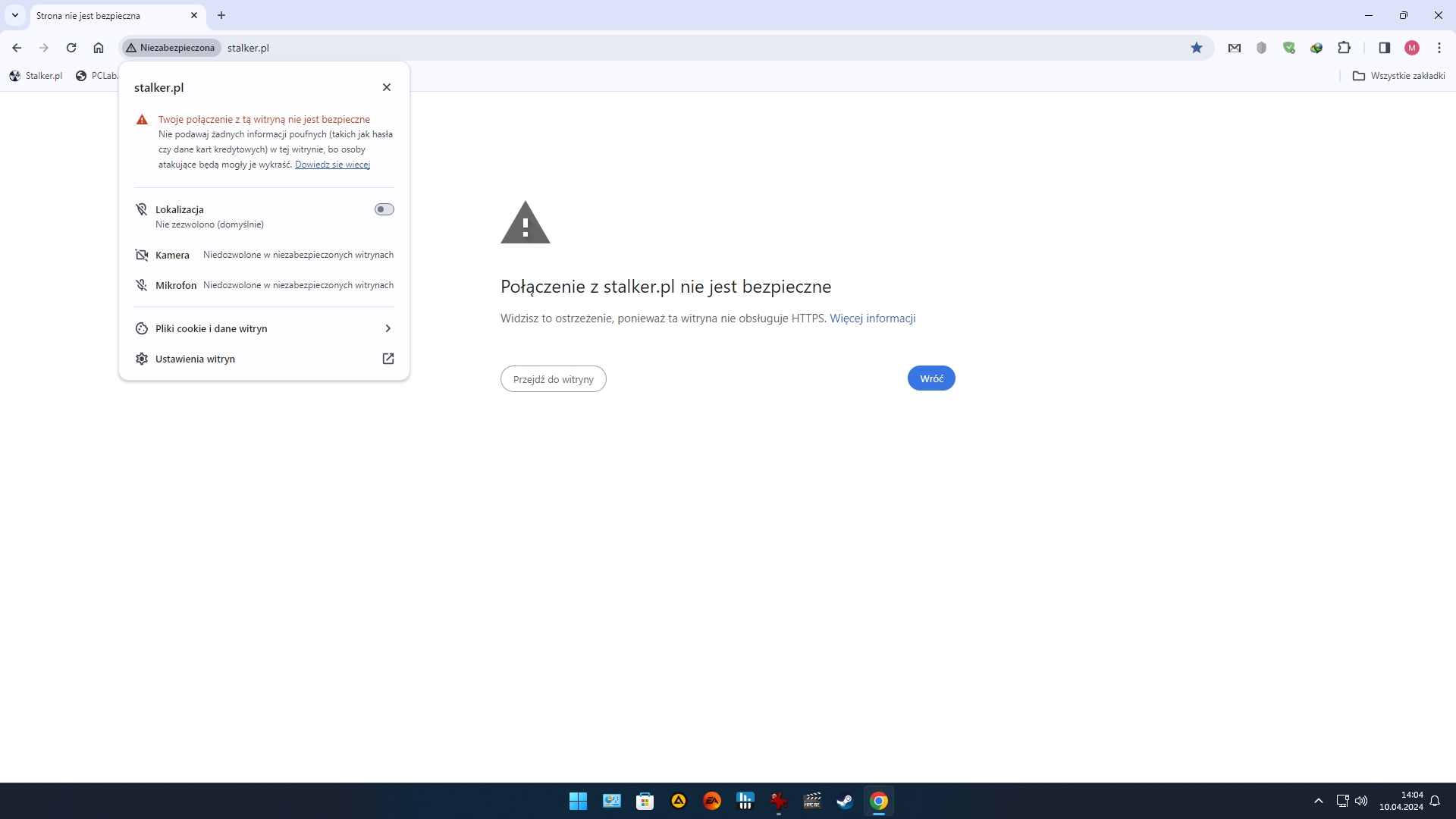Show hidden system tray icons
1456x819 pixels.
[x=1319, y=801]
